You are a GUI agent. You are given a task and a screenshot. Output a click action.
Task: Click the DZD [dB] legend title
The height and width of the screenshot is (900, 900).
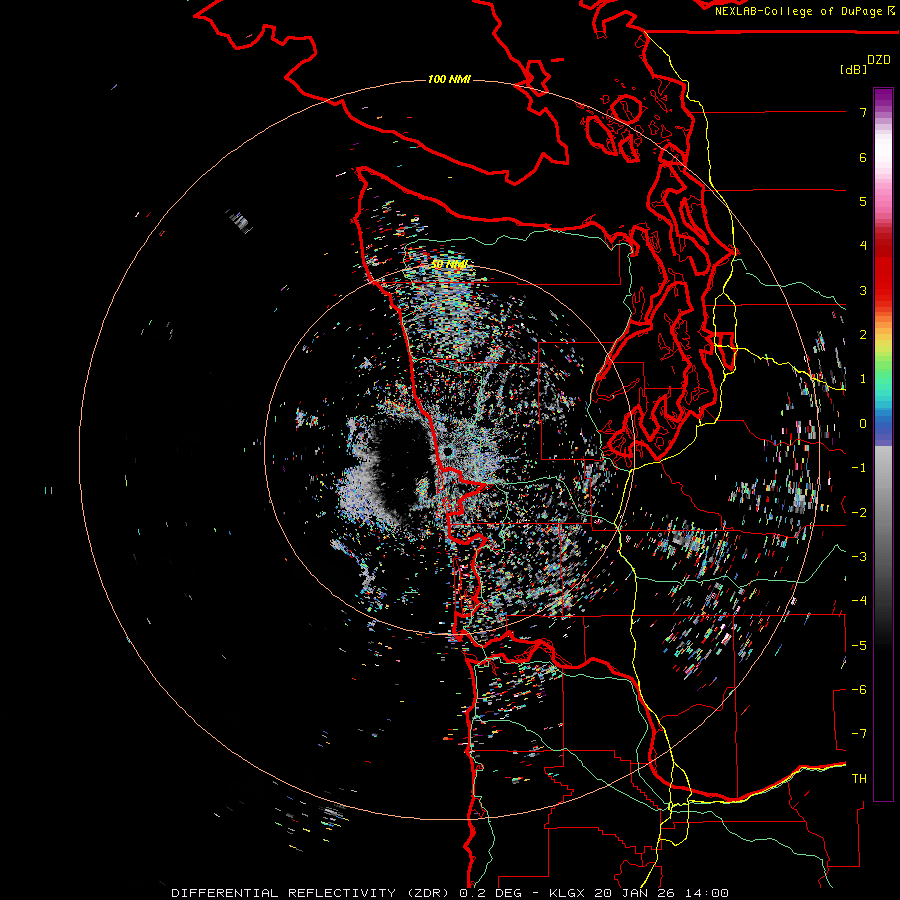(866, 64)
